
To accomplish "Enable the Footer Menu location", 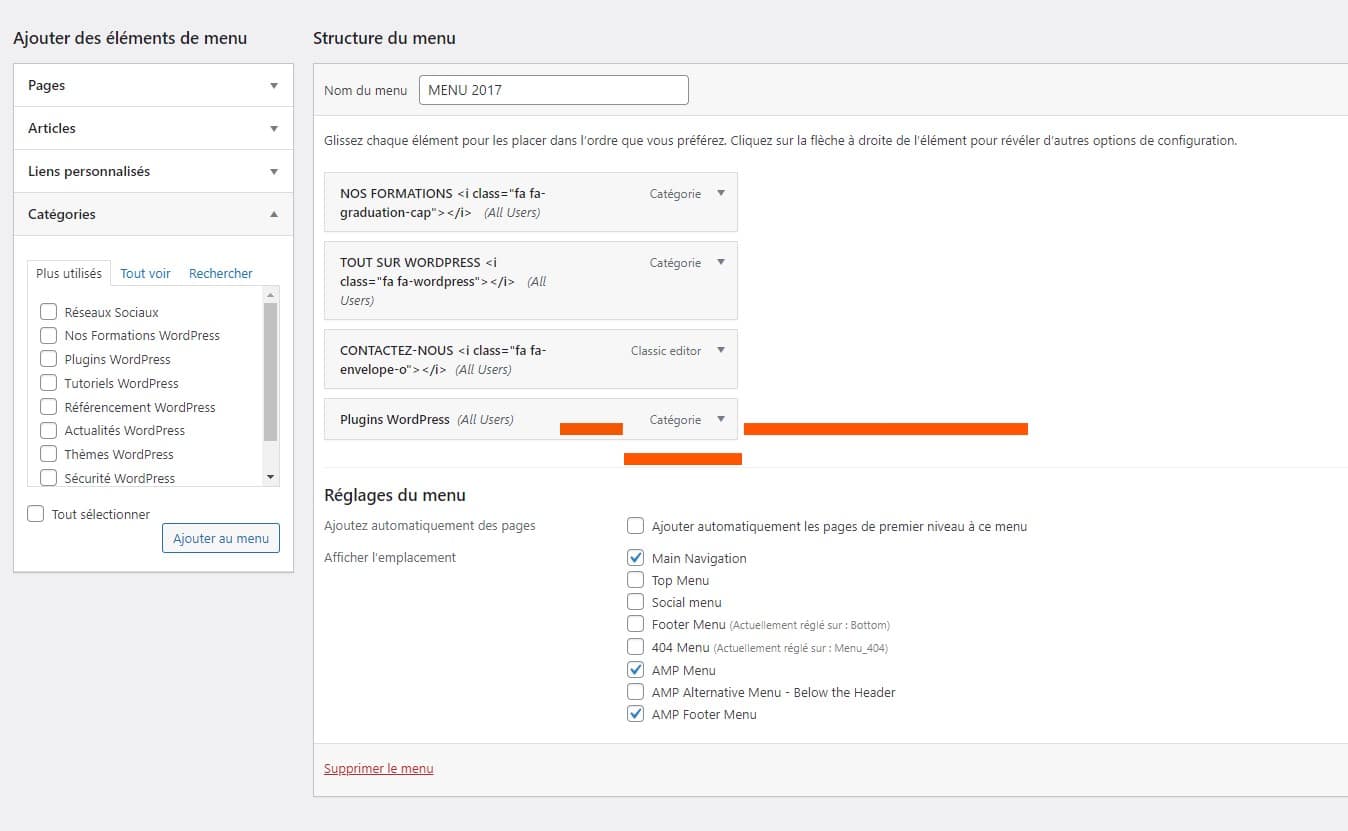I will [635, 624].
